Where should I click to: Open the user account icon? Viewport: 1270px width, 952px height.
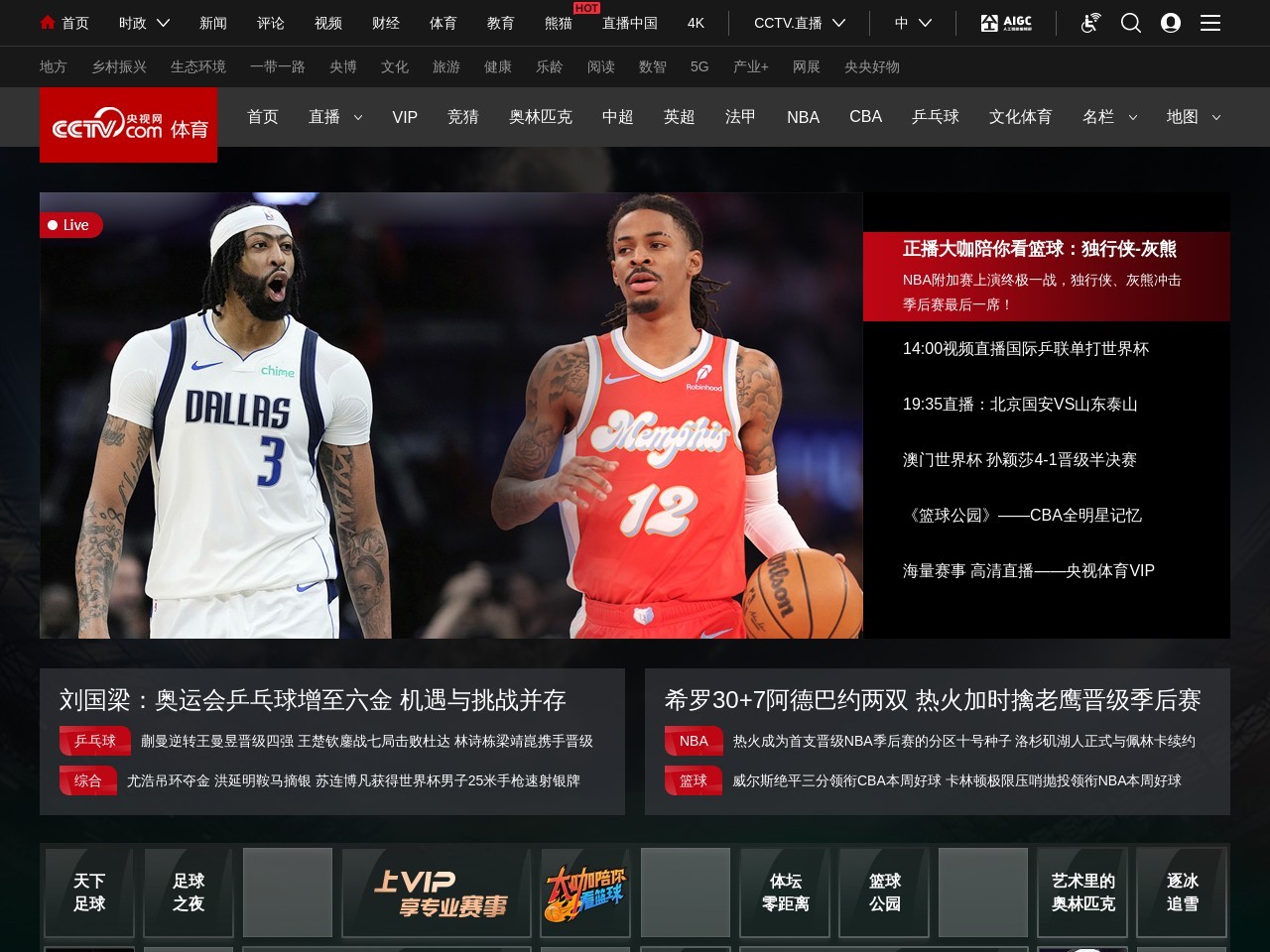(x=1171, y=23)
